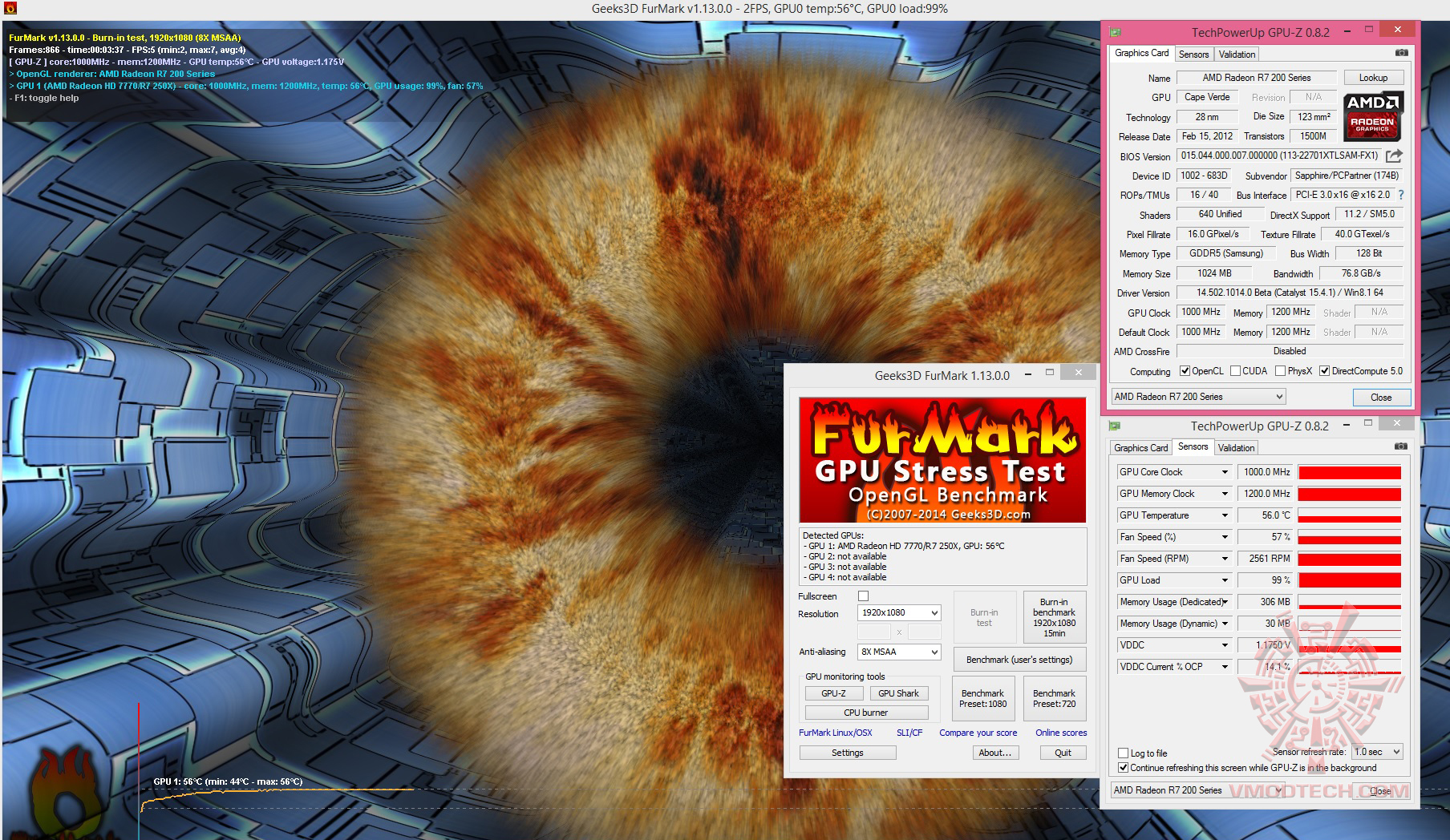The height and width of the screenshot is (840, 1450).
Task: Follow the Compare your score link
Action: pos(978,733)
